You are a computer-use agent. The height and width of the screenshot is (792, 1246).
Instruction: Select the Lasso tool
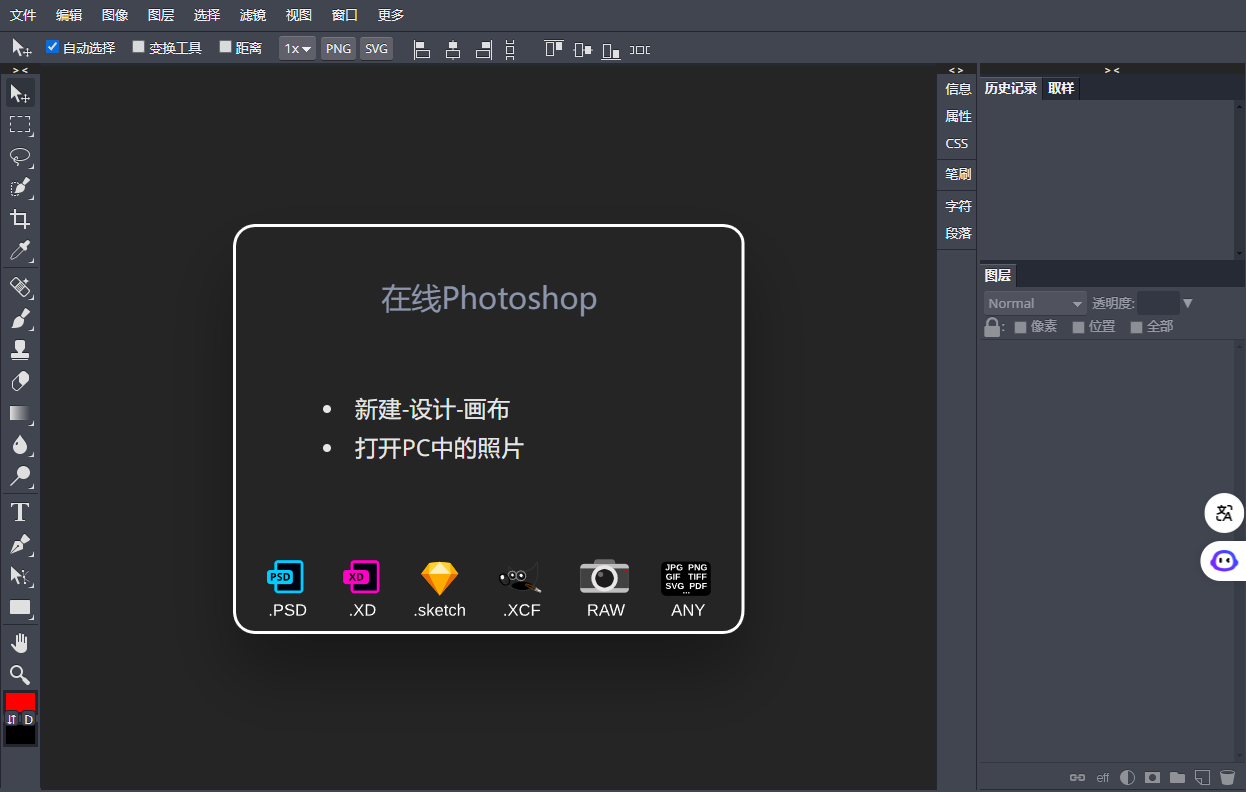(x=20, y=157)
